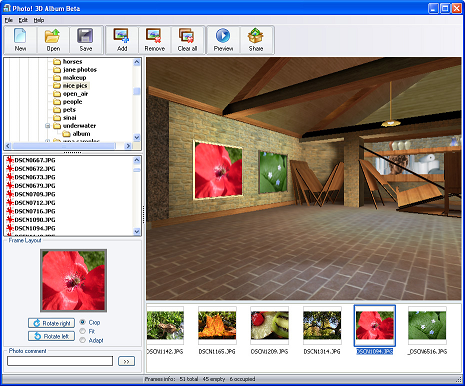Choose the Adapt radio button
465x386 pixels.
click(83, 340)
